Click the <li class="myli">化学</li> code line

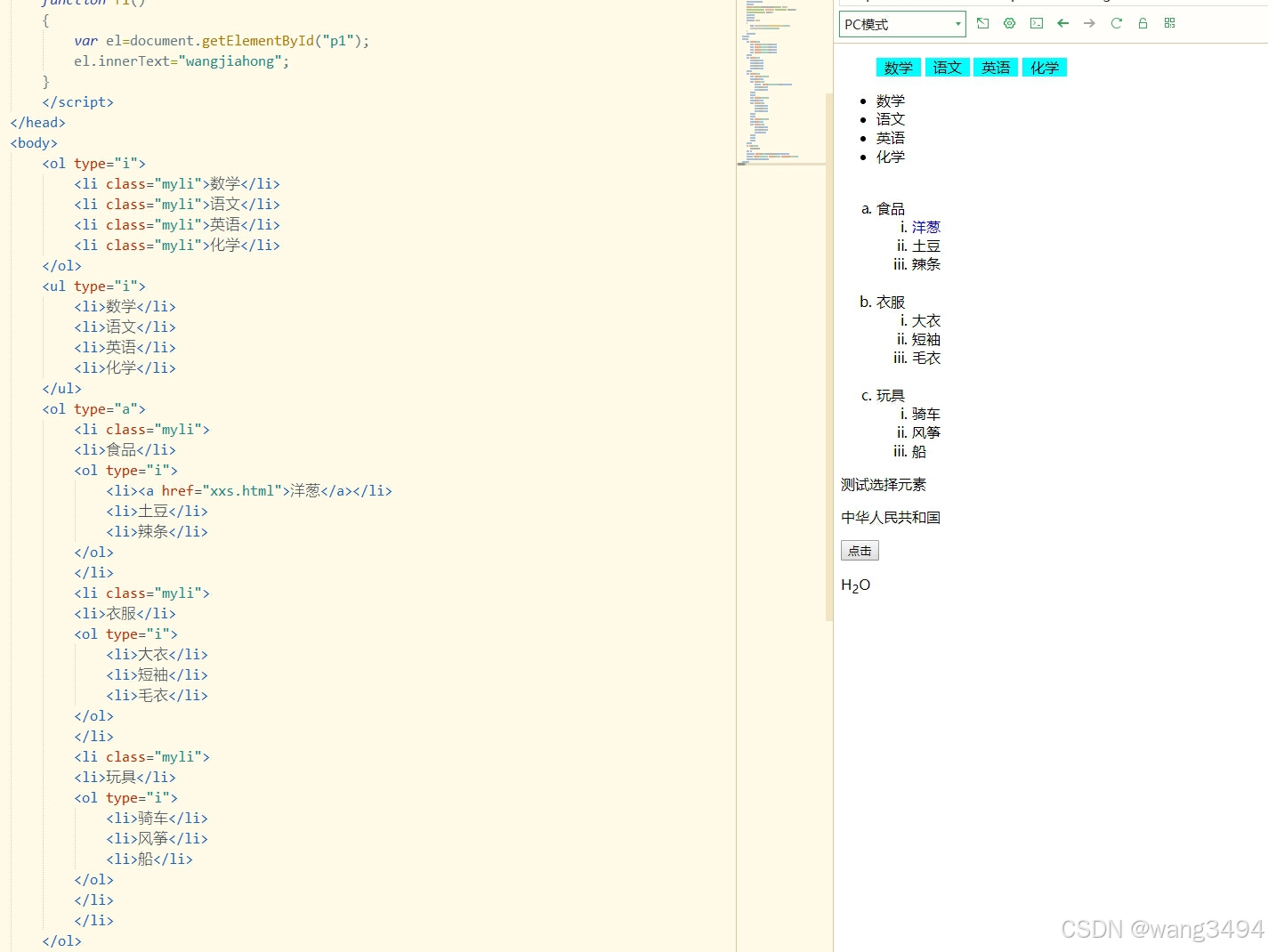[x=177, y=246]
